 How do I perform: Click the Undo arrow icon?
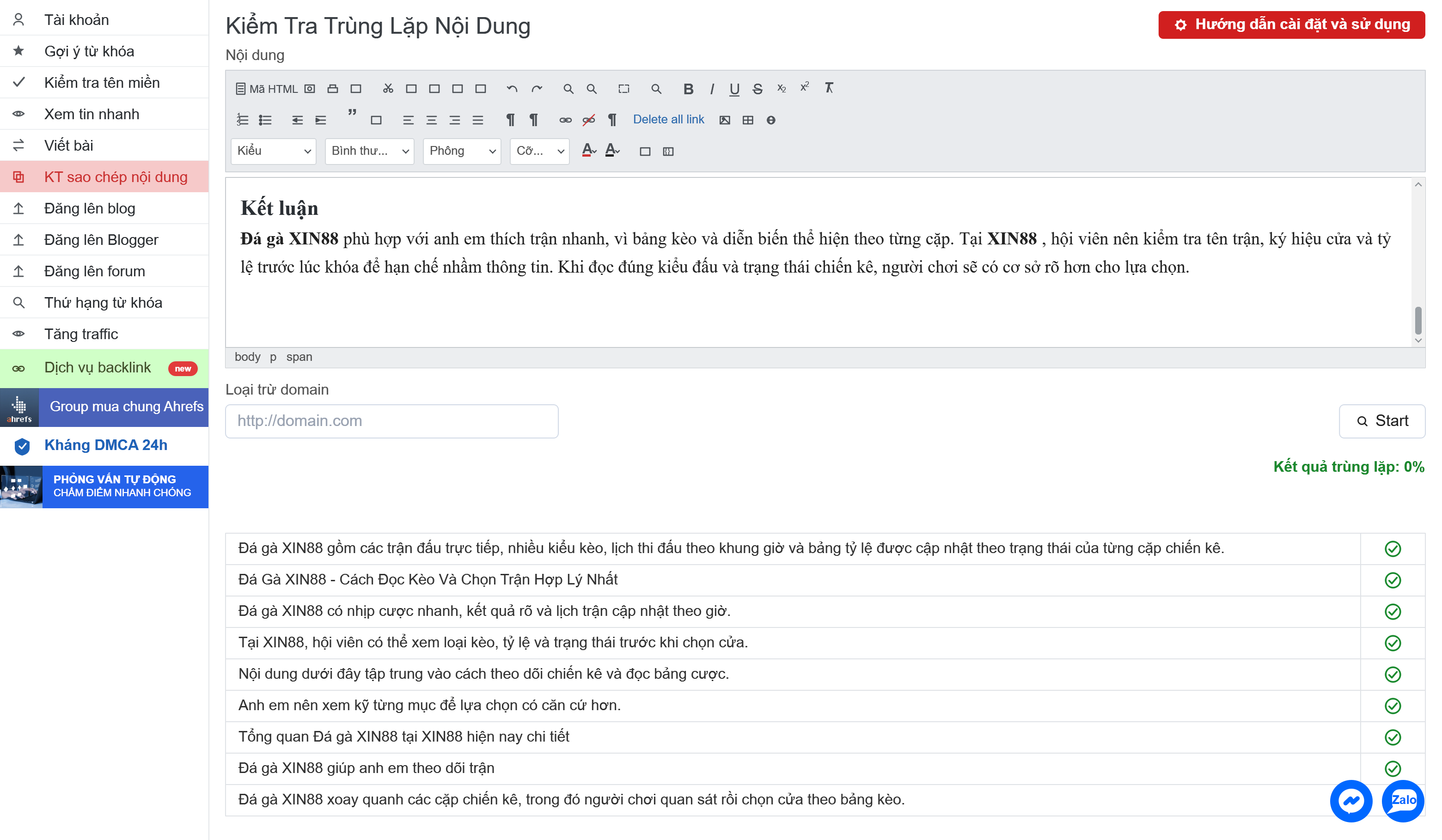click(x=512, y=89)
